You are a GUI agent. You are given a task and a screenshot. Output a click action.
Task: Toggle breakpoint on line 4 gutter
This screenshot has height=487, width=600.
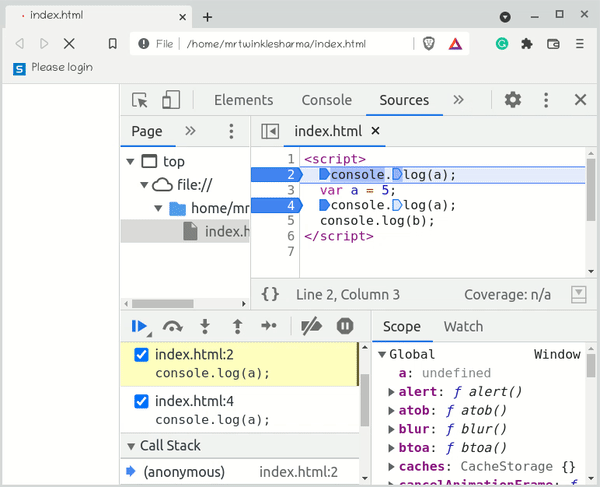[277, 205]
